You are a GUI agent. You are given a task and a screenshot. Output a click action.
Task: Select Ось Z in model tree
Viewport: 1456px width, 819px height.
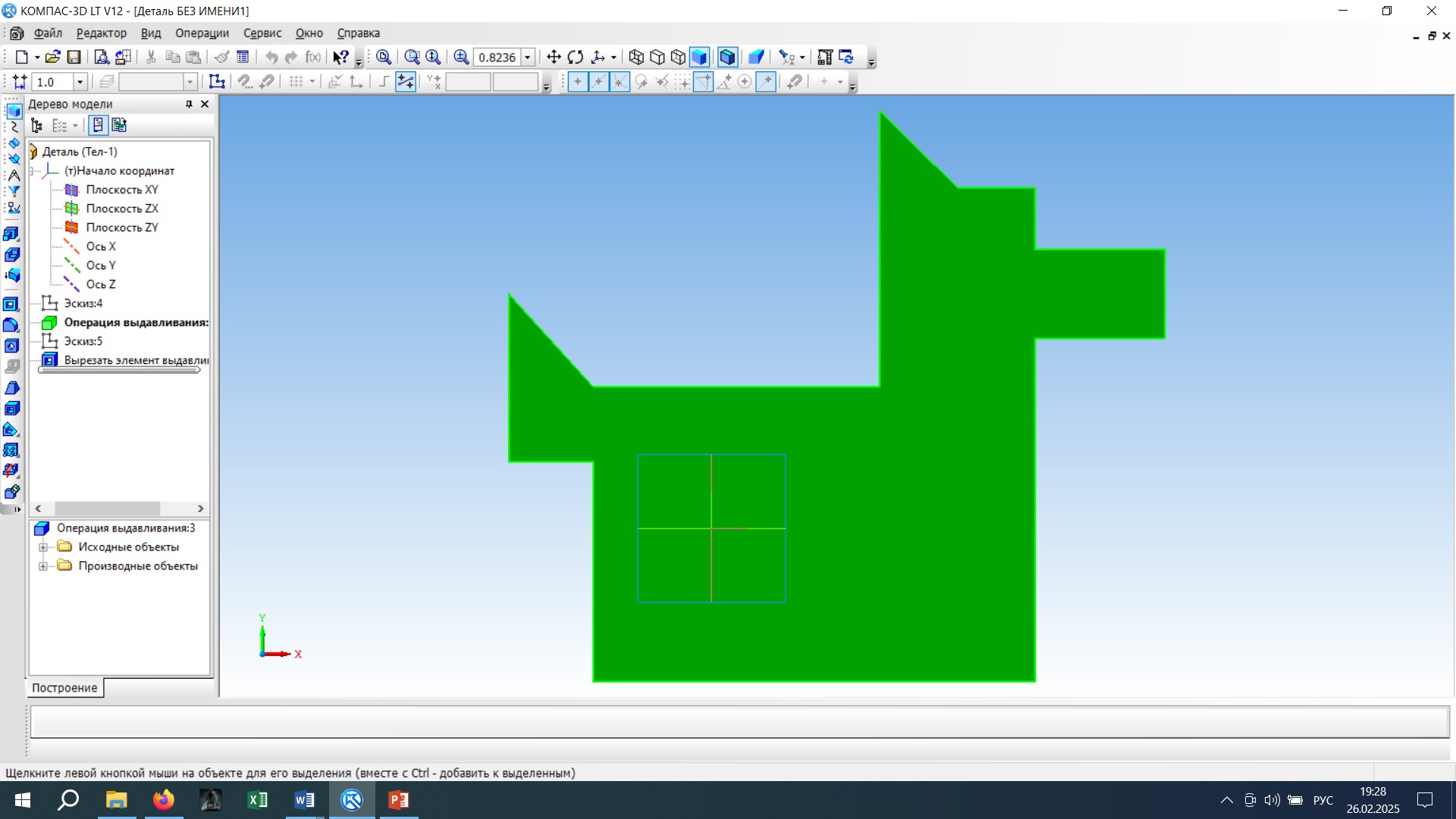[101, 284]
